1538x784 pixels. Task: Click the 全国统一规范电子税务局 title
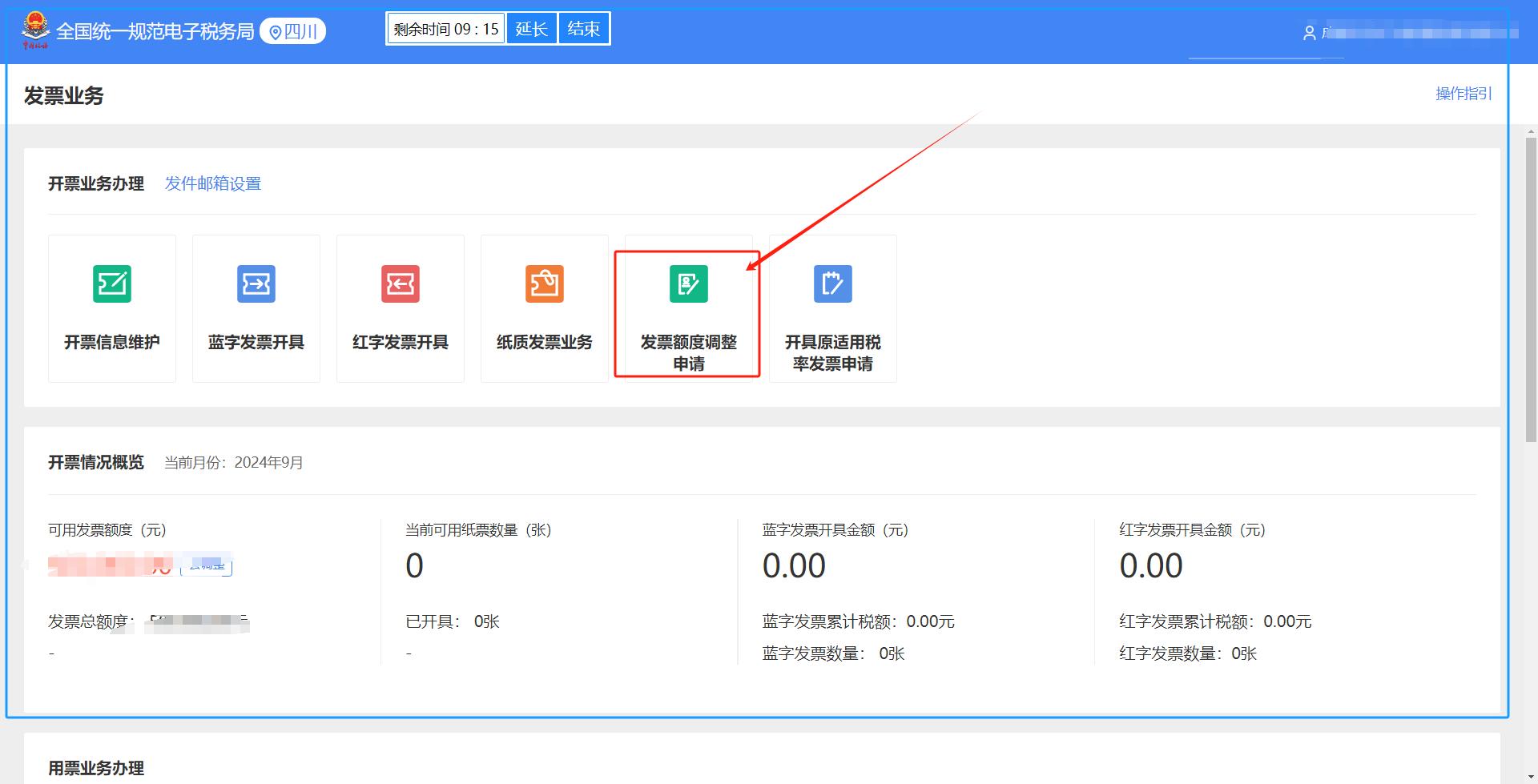[x=155, y=31]
